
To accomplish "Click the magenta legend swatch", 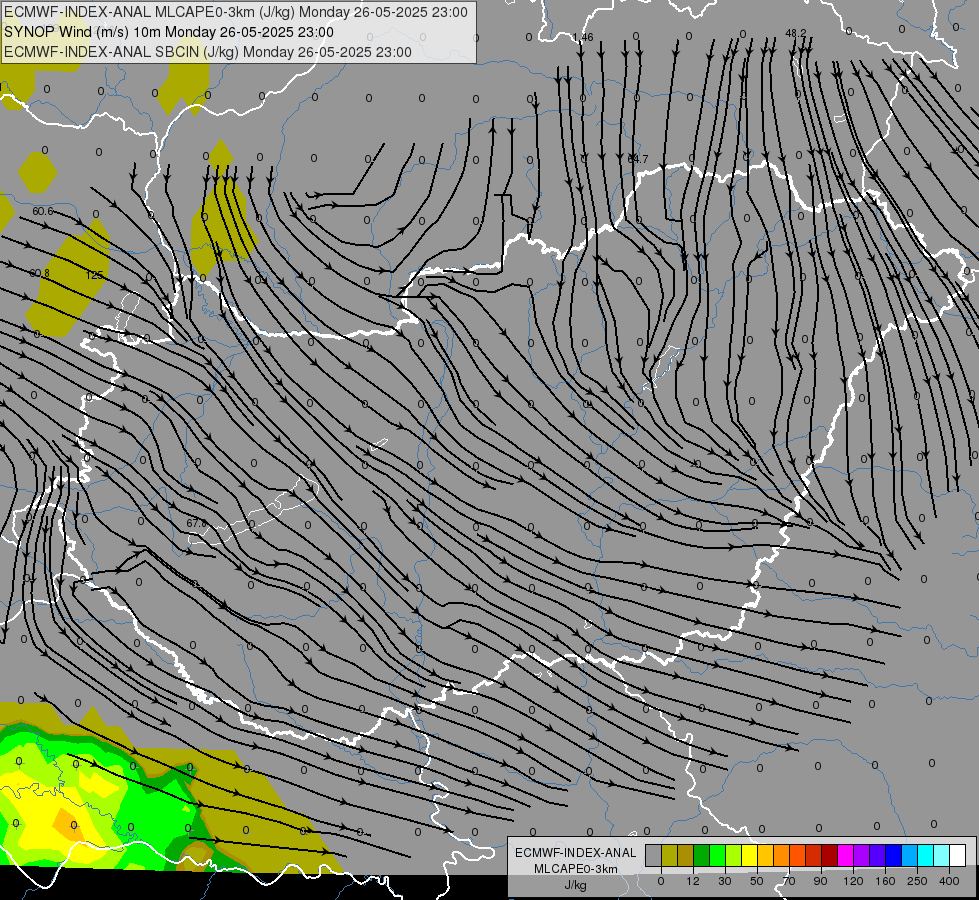I will 846,855.
